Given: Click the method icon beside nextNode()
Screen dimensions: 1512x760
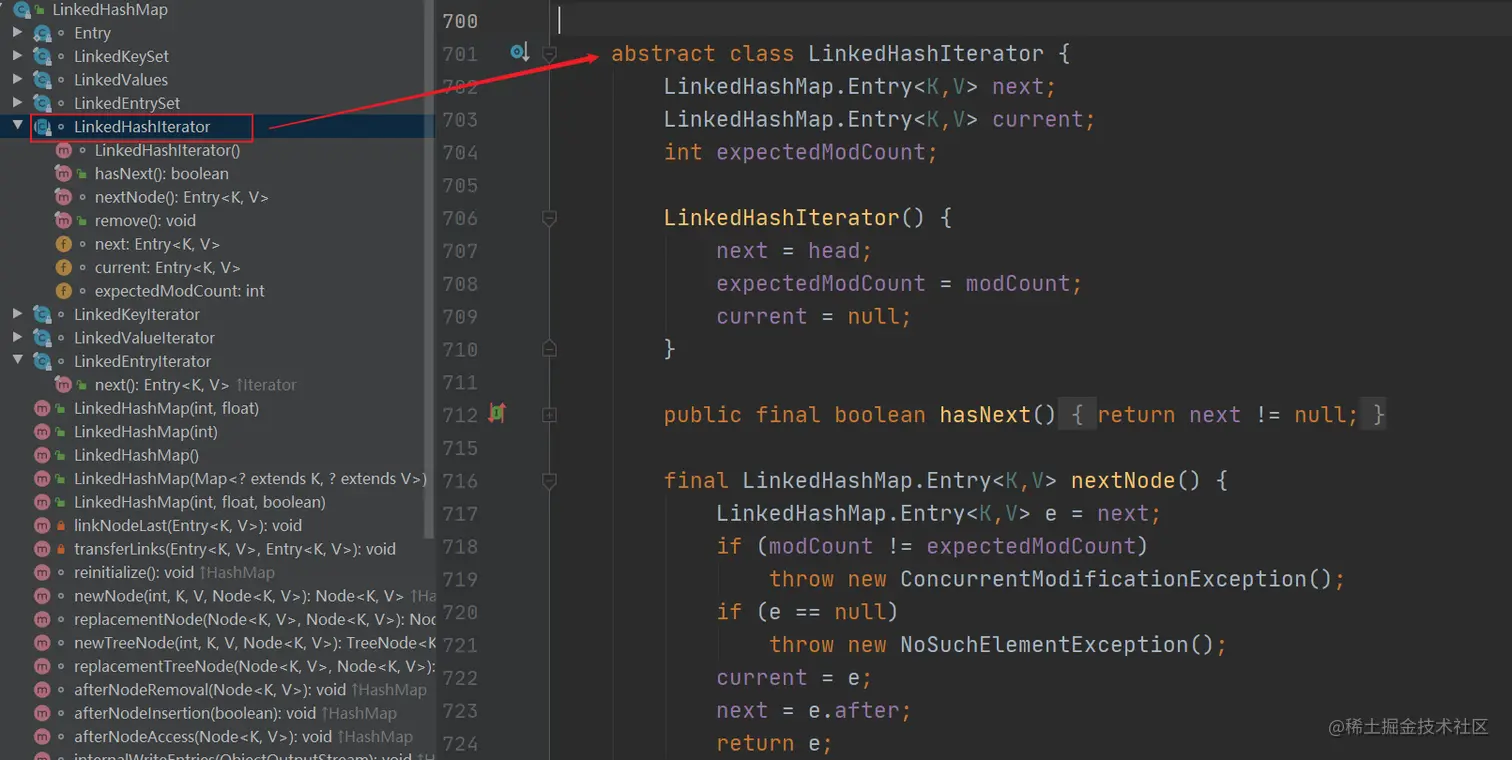Looking at the screenshot, I should [x=63, y=197].
